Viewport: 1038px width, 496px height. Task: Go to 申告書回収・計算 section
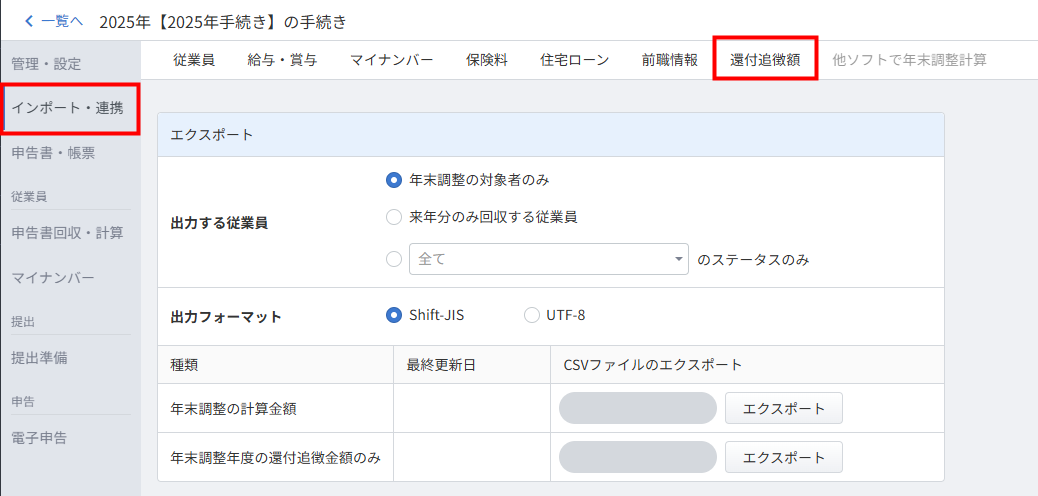pos(67,233)
